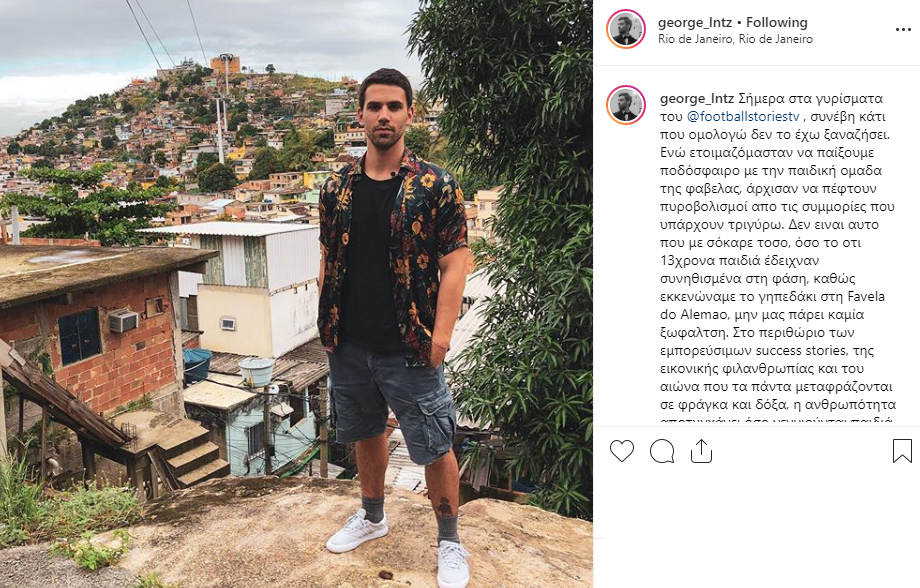Image resolution: width=920 pixels, height=588 pixels.
Task: Open the profile picture in the post header
Action: click(x=625, y=29)
